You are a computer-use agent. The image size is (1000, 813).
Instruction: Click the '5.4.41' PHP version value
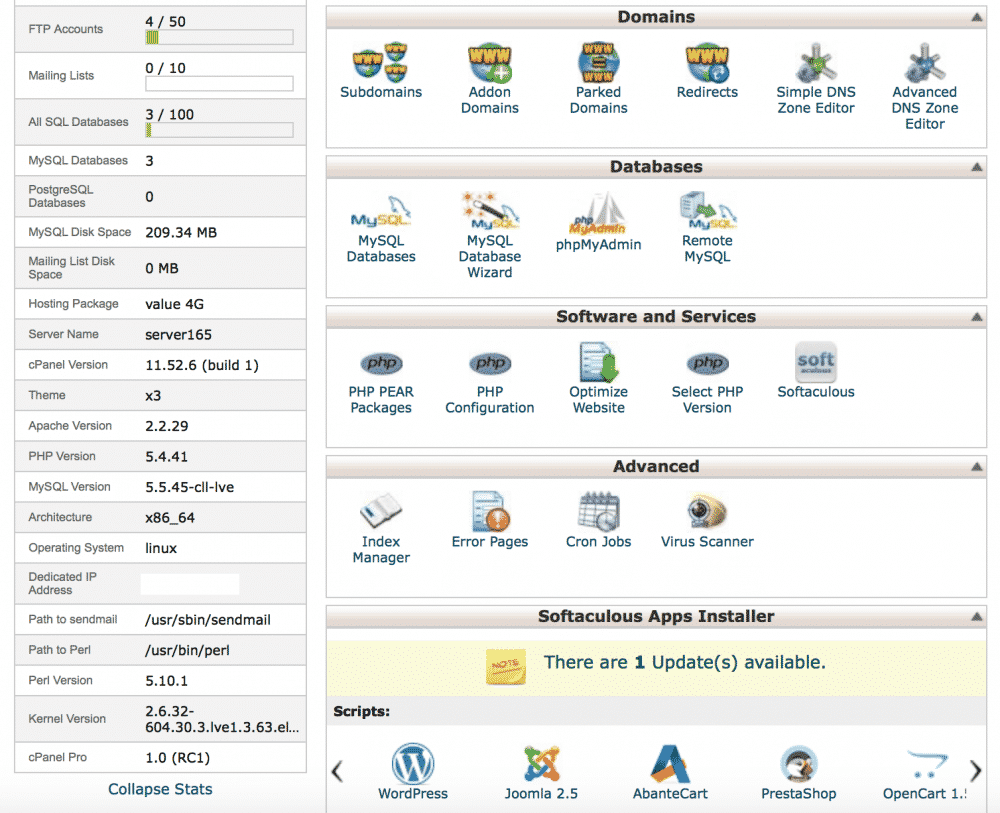tap(166, 457)
